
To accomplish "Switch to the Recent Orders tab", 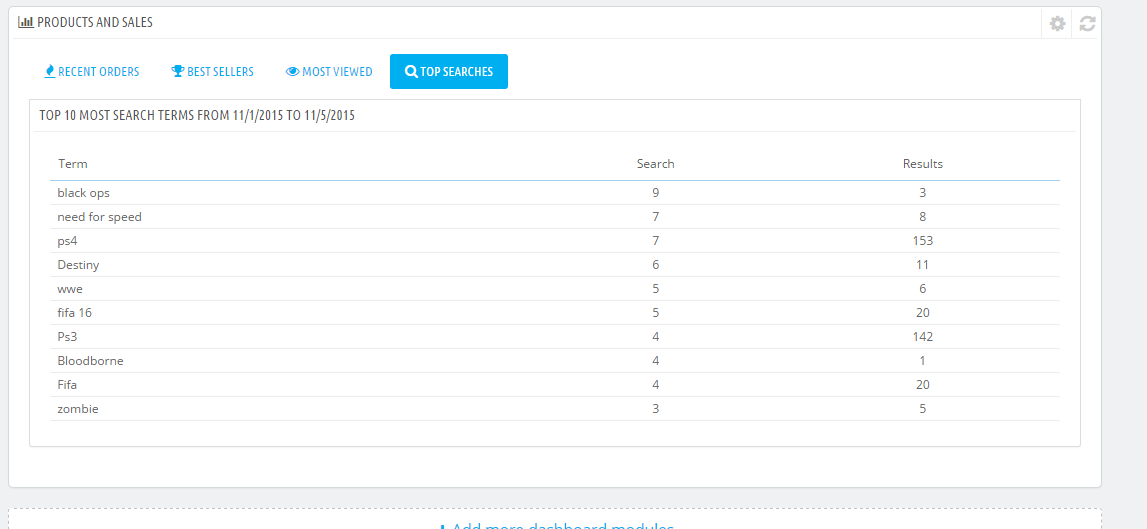I will click(91, 72).
